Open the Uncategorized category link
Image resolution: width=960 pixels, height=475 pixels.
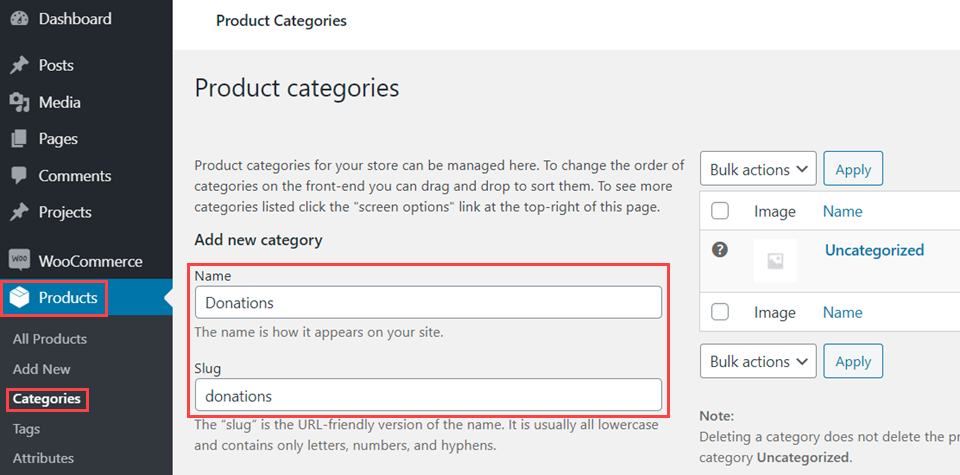click(874, 250)
